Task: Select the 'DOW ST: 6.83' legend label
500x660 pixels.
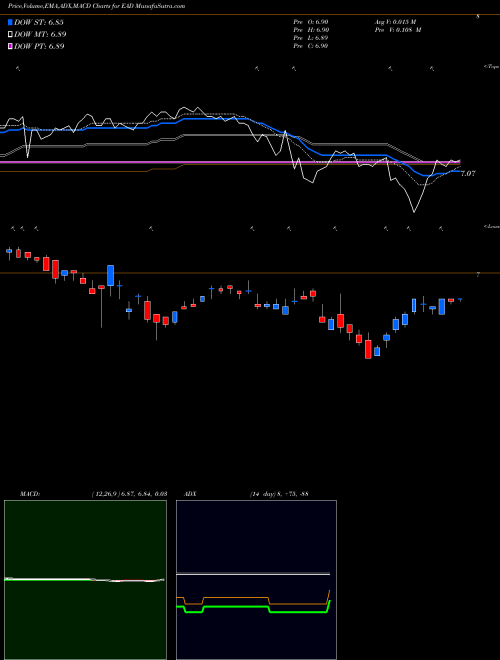Action: pos(39,22)
